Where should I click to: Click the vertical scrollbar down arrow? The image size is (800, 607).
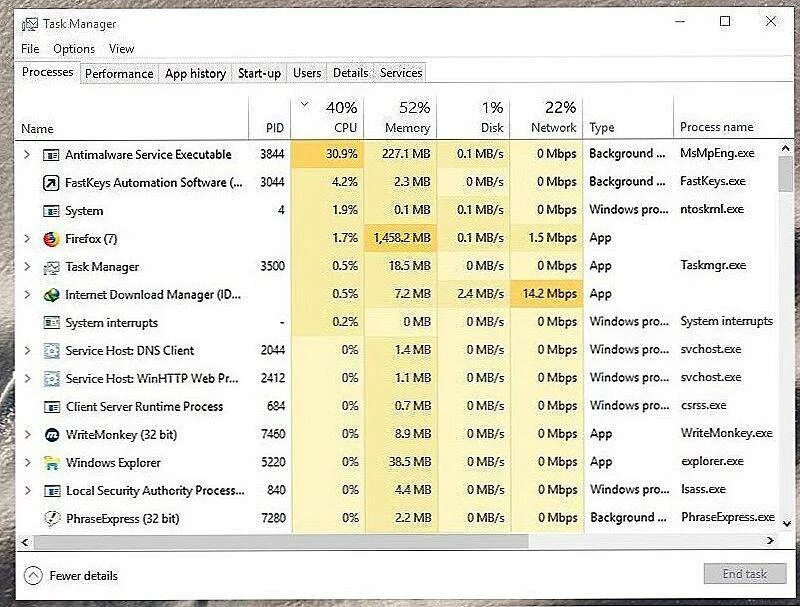tap(786, 523)
